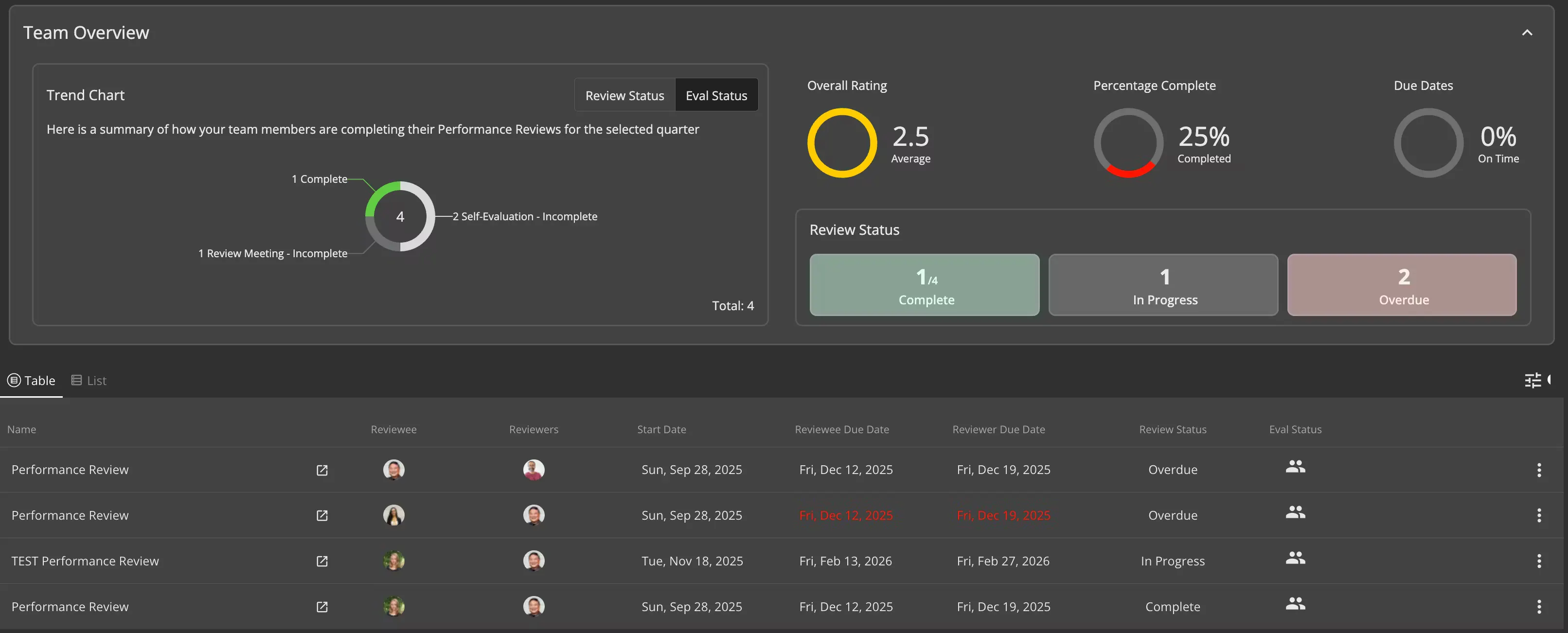Image resolution: width=1568 pixels, height=633 pixels.
Task: Switch trend chart to Review Status
Action: click(624, 96)
